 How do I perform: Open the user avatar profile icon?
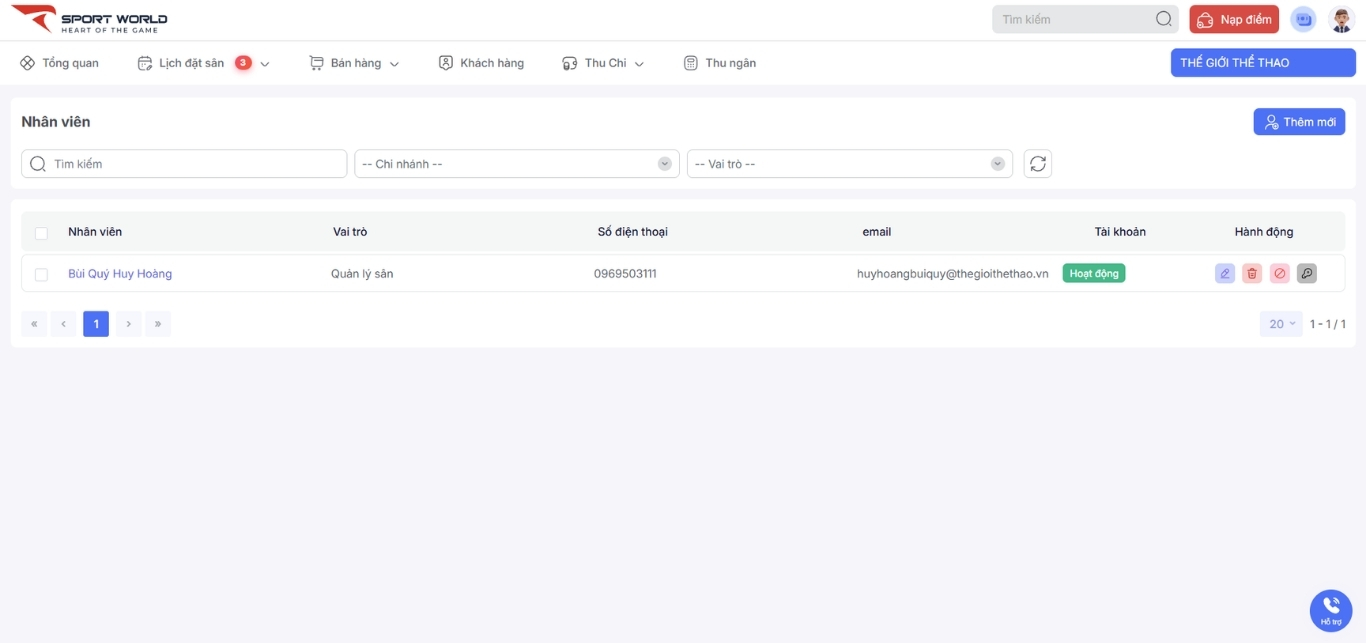(1340, 19)
